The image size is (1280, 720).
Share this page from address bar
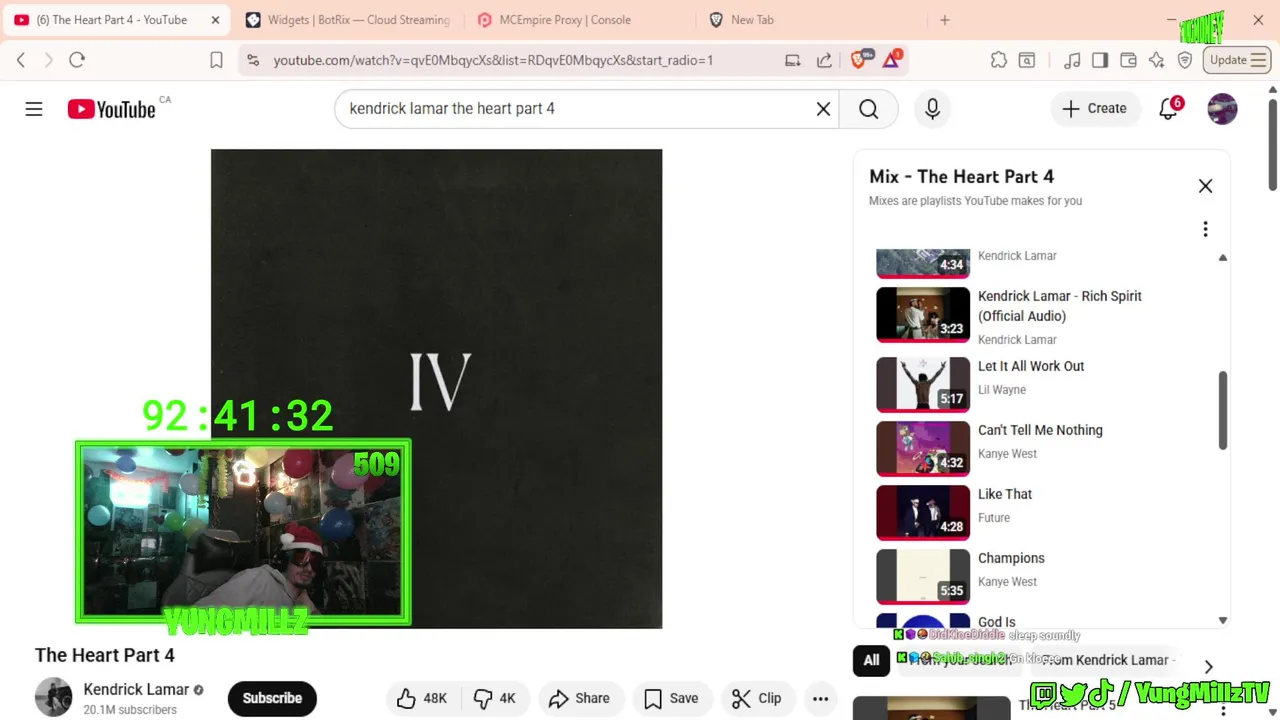click(824, 60)
